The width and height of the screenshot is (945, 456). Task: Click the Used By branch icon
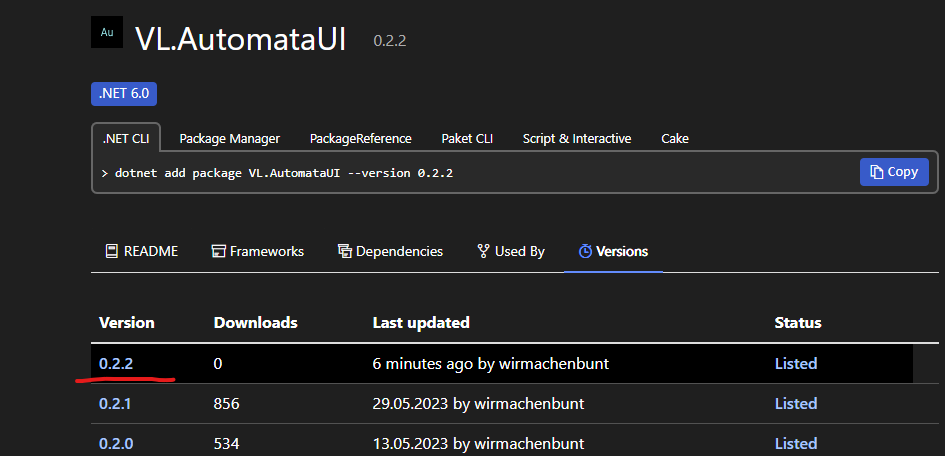coord(483,251)
